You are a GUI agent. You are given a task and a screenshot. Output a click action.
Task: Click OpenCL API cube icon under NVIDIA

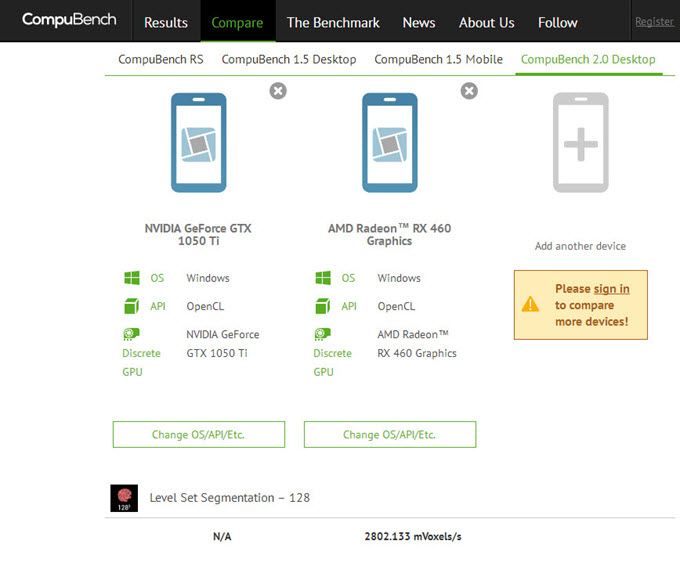pyautogui.click(x=131, y=306)
